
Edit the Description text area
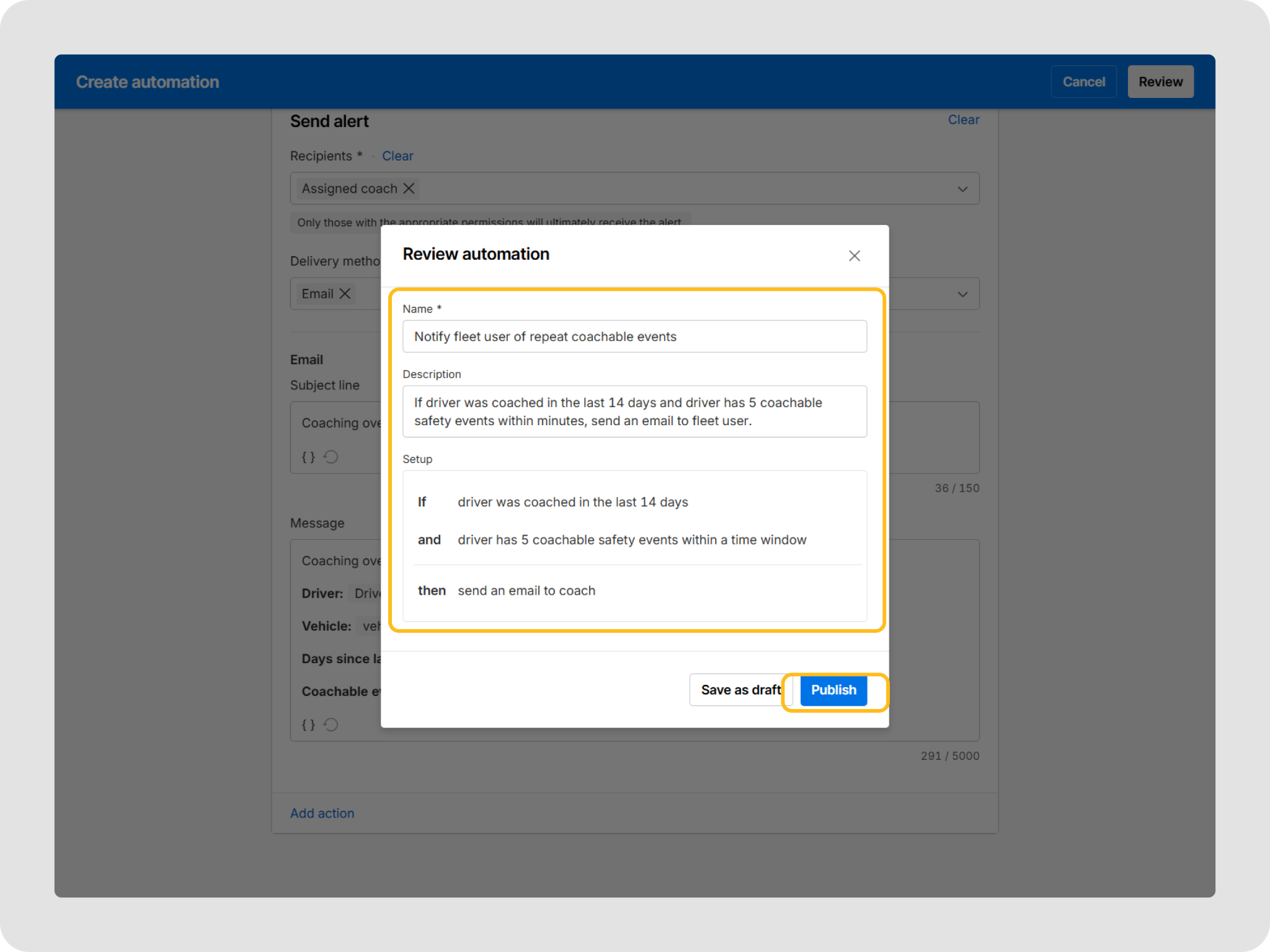[x=634, y=412]
